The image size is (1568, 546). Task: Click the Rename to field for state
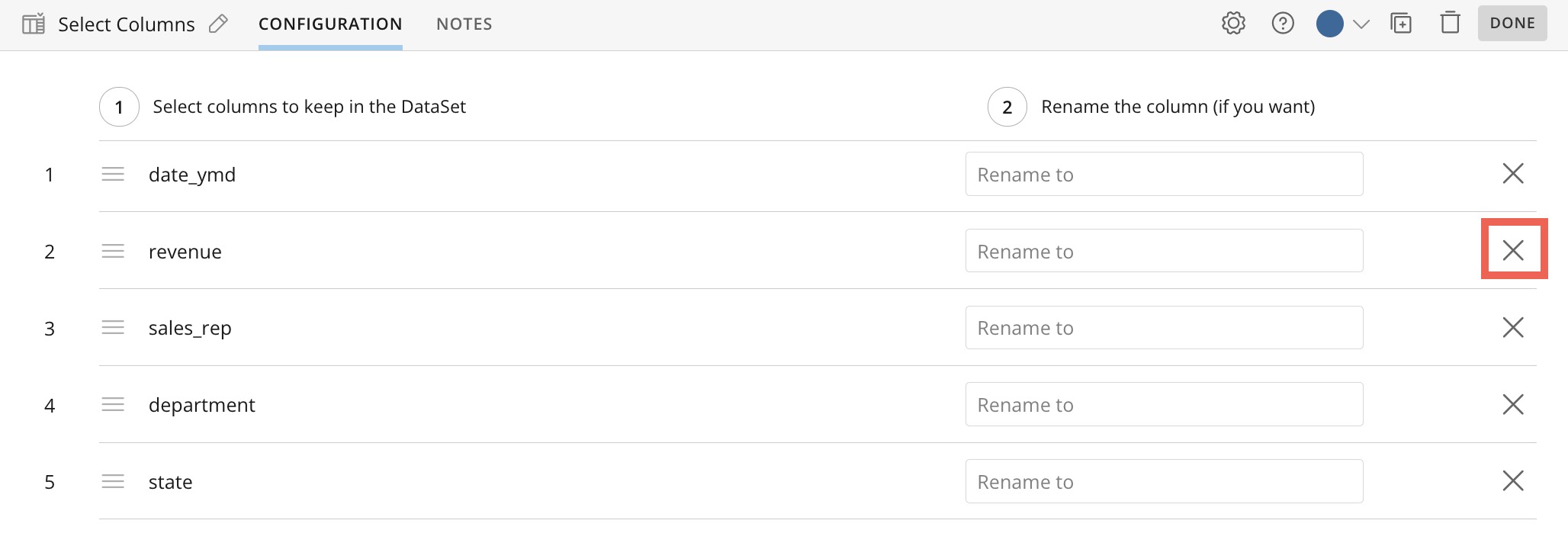pos(1164,481)
